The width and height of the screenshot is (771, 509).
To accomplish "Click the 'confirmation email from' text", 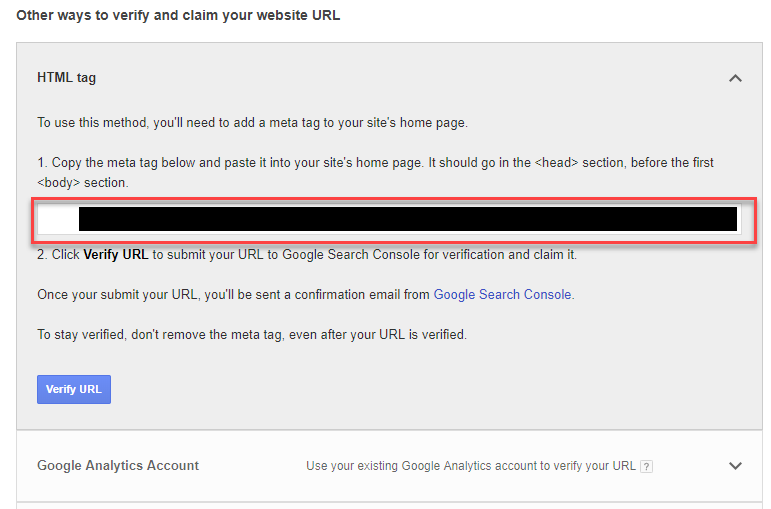I will pyautogui.click(x=362, y=295).
